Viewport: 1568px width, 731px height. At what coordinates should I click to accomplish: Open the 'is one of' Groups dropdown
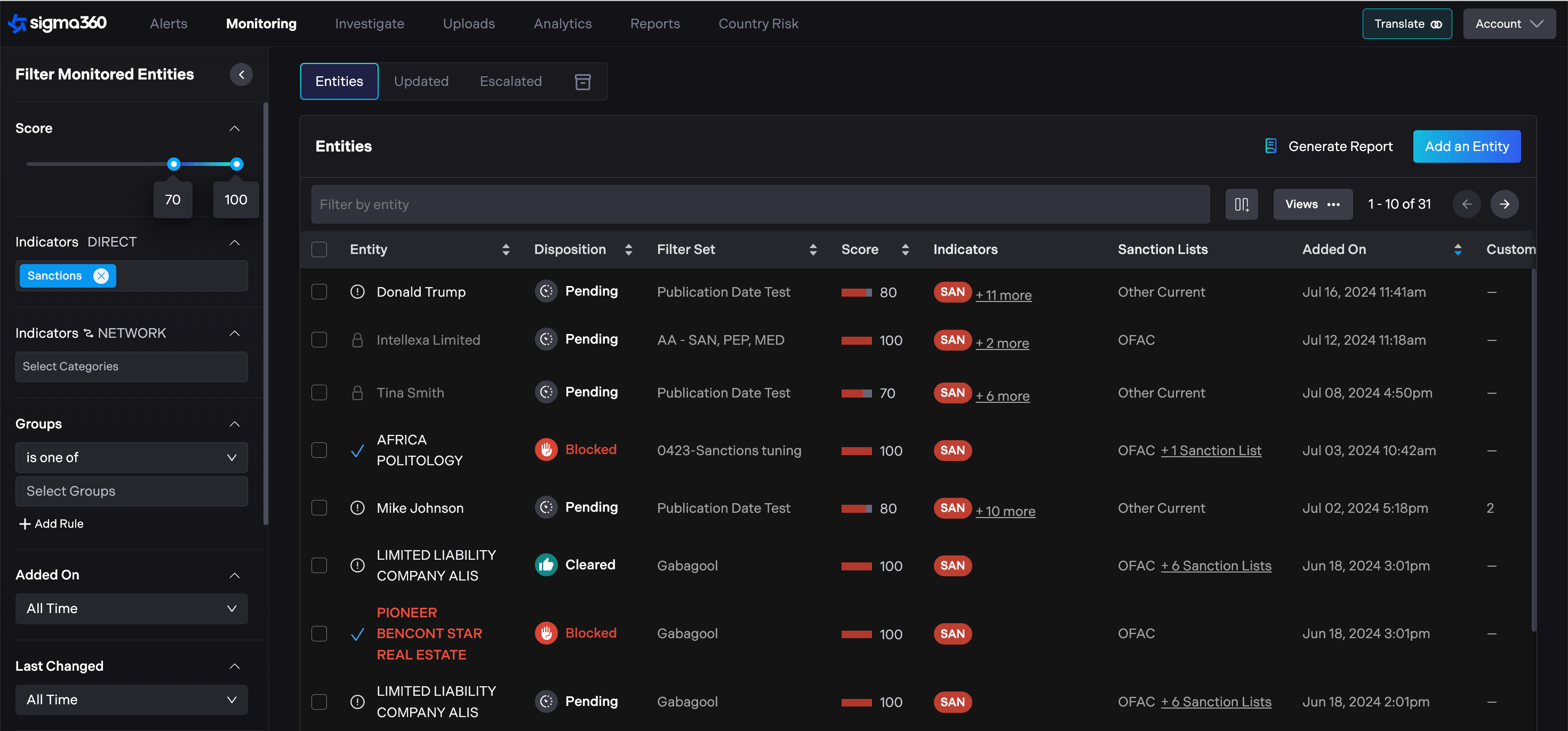point(132,457)
